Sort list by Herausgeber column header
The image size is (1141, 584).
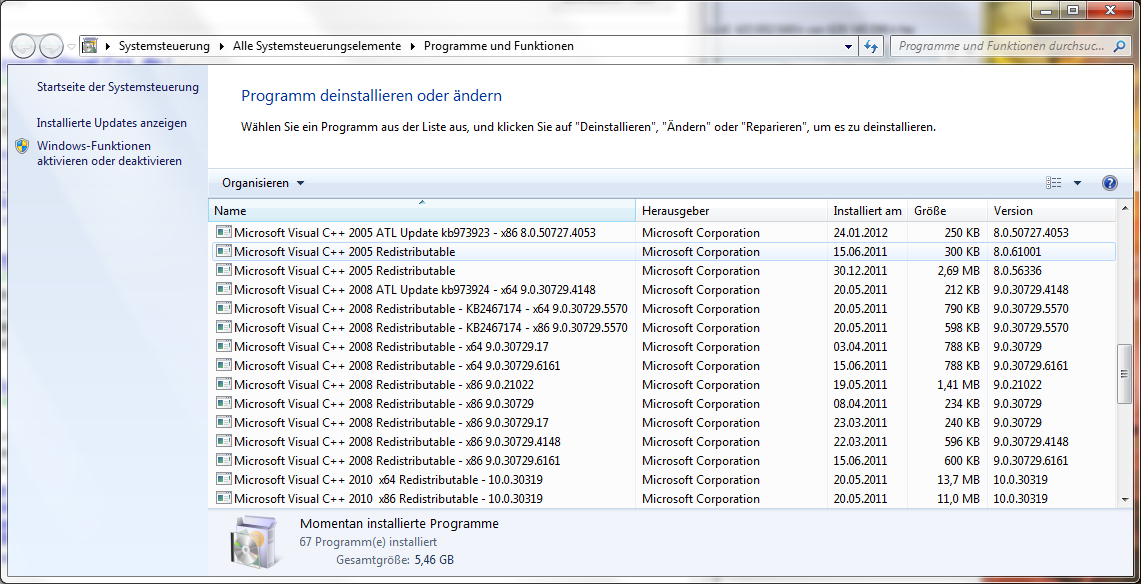pos(731,211)
